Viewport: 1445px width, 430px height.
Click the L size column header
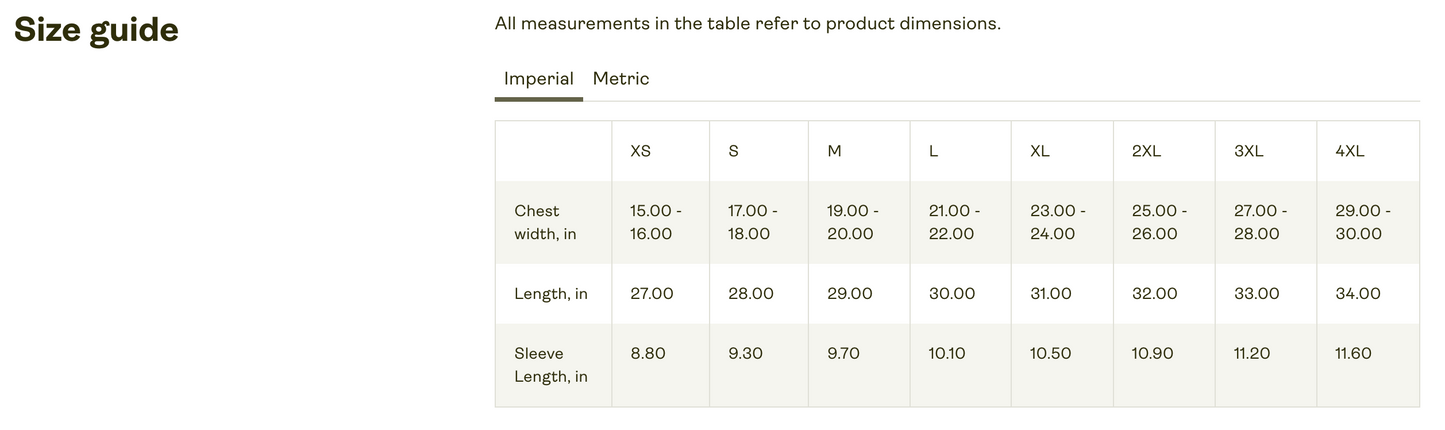point(933,151)
